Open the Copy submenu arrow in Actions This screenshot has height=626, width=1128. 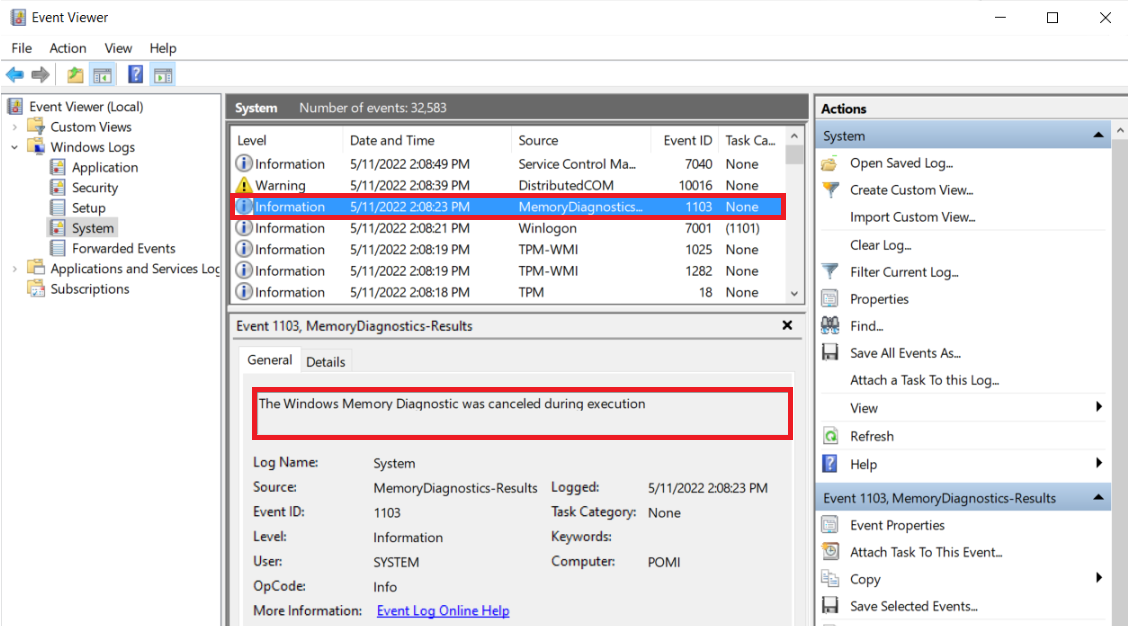click(x=1099, y=578)
